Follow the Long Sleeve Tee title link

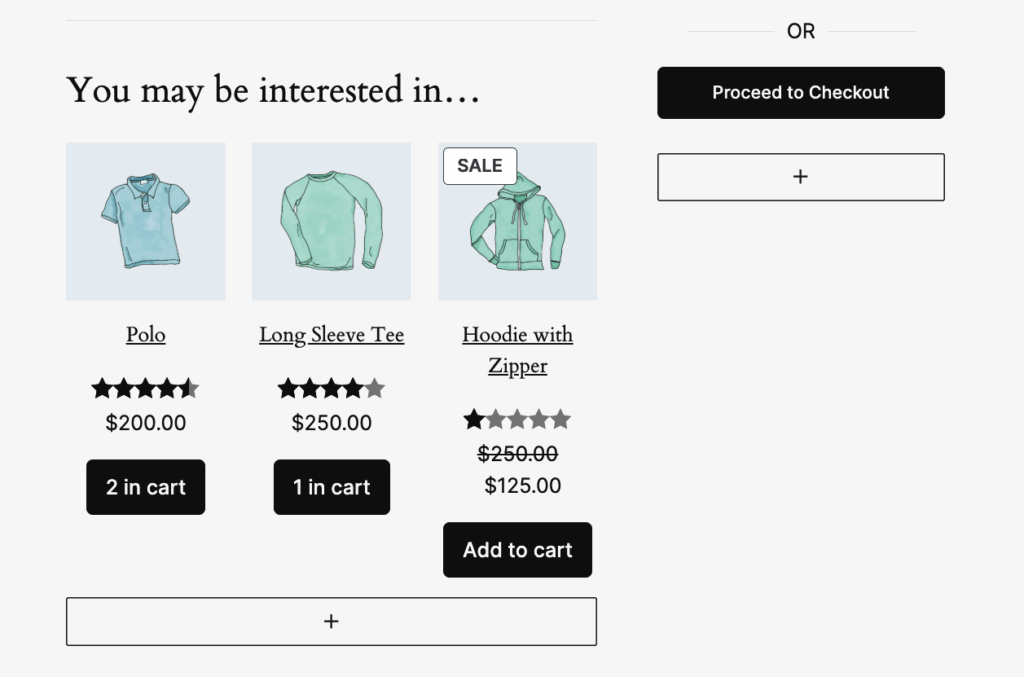331,334
